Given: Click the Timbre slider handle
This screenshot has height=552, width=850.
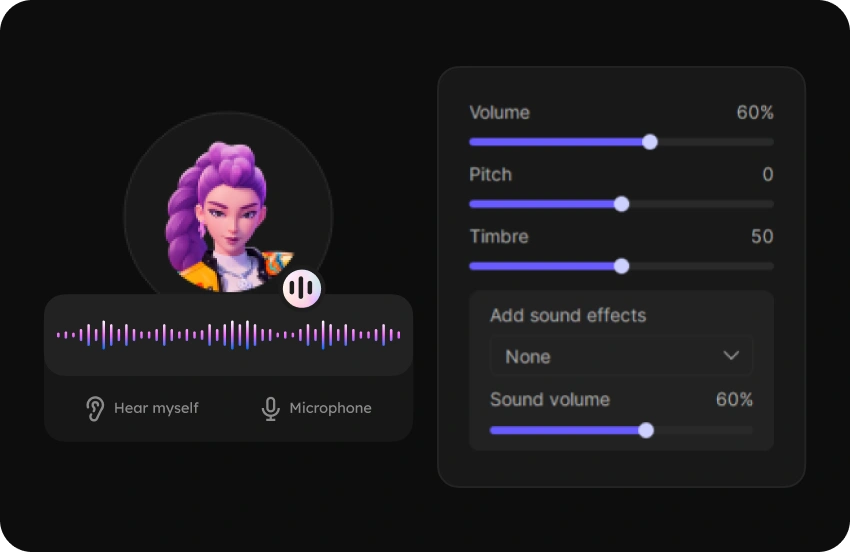Looking at the screenshot, I should [x=621, y=266].
